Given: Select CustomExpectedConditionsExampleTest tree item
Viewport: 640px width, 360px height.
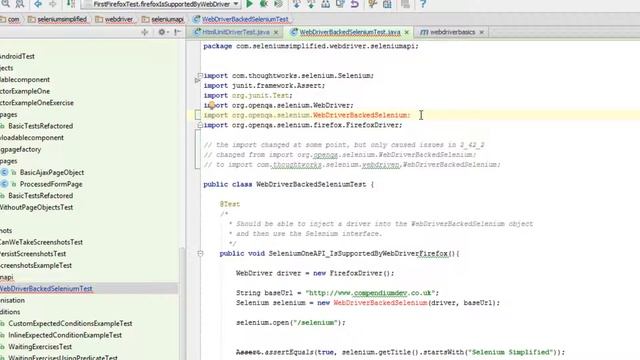Looking at the screenshot, I should [70, 323].
